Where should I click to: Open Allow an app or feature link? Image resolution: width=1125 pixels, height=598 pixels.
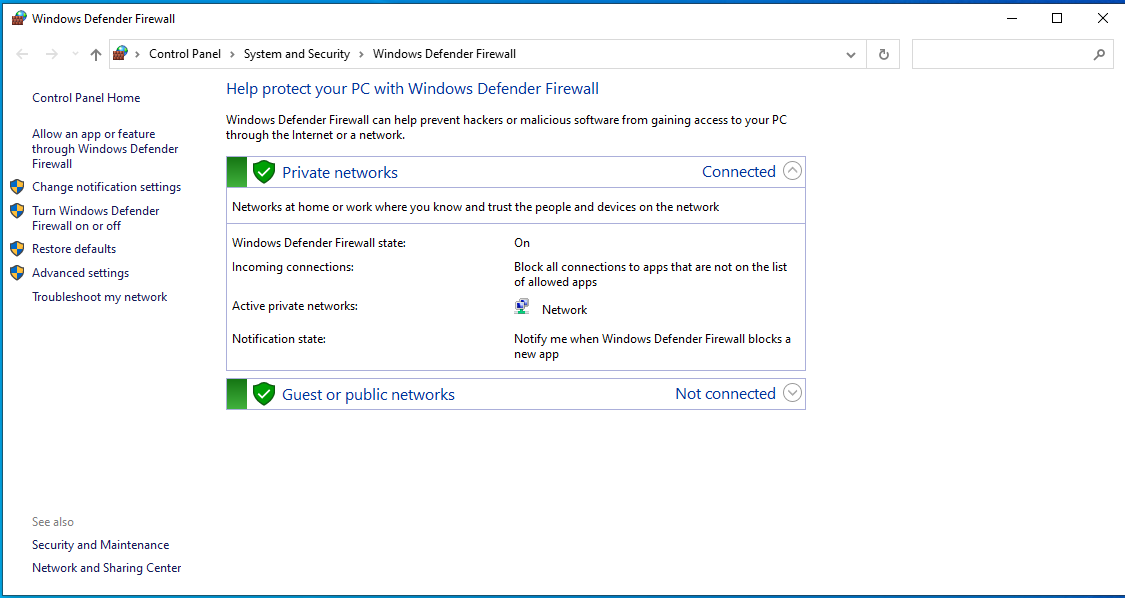(x=105, y=149)
